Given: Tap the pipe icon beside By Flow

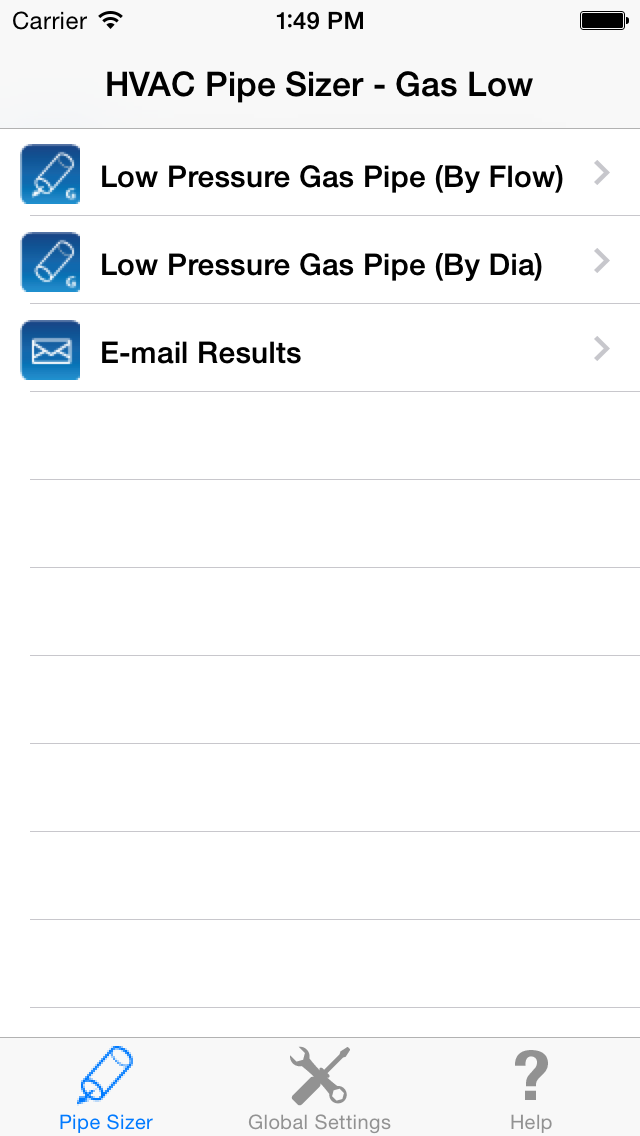Looking at the screenshot, I should click(x=50, y=174).
